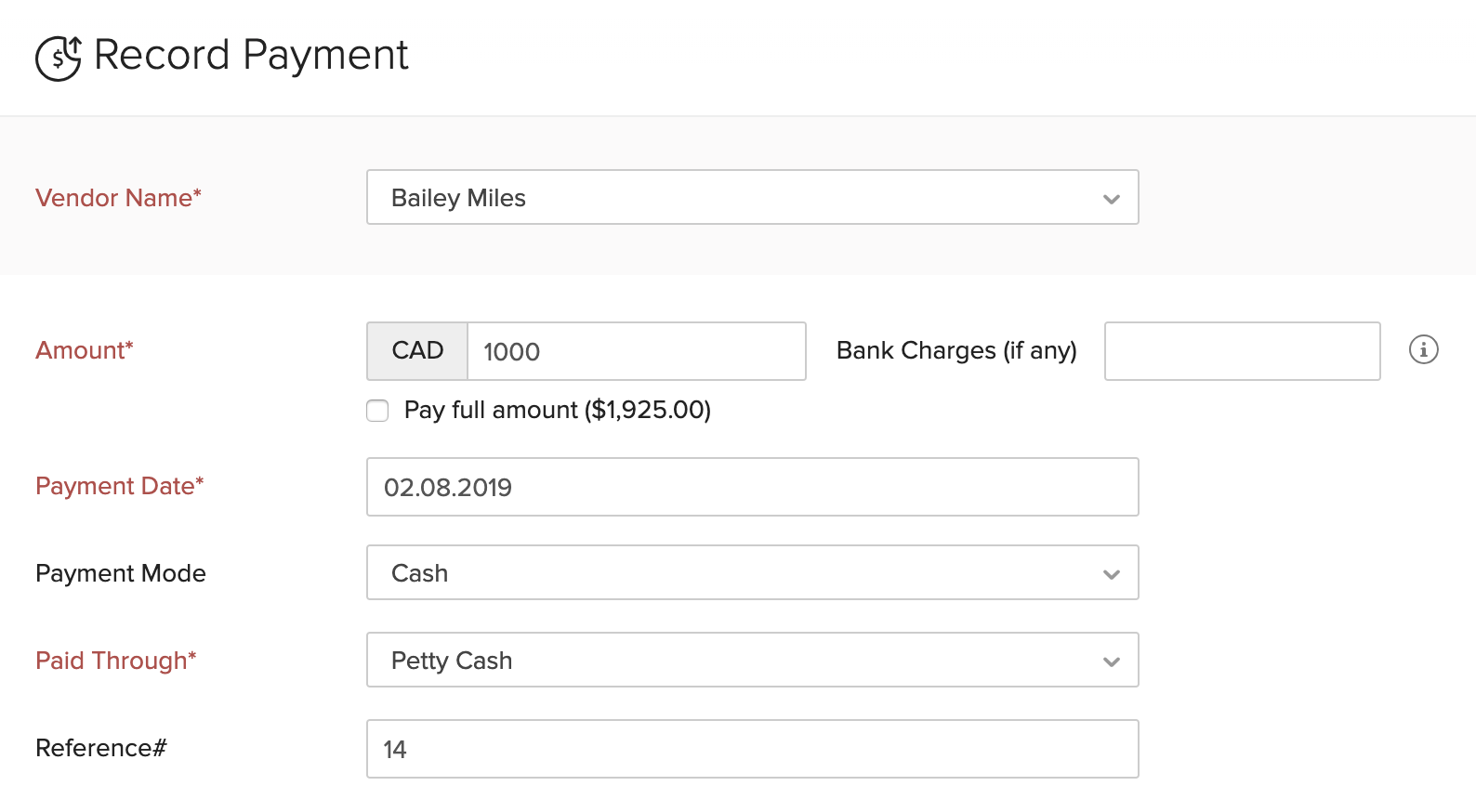Image resolution: width=1476 pixels, height=812 pixels.
Task: Open the Paid Through dropdown showing Petty Cash
Action: point(752,660)
